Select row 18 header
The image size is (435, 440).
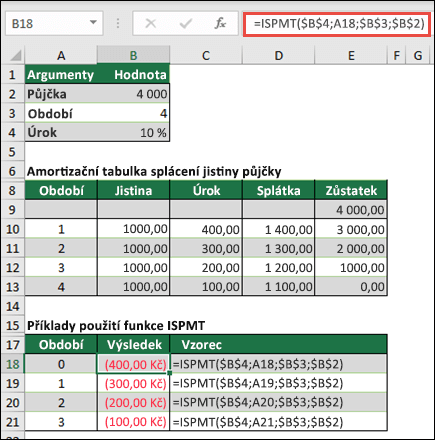pos(13,364)
